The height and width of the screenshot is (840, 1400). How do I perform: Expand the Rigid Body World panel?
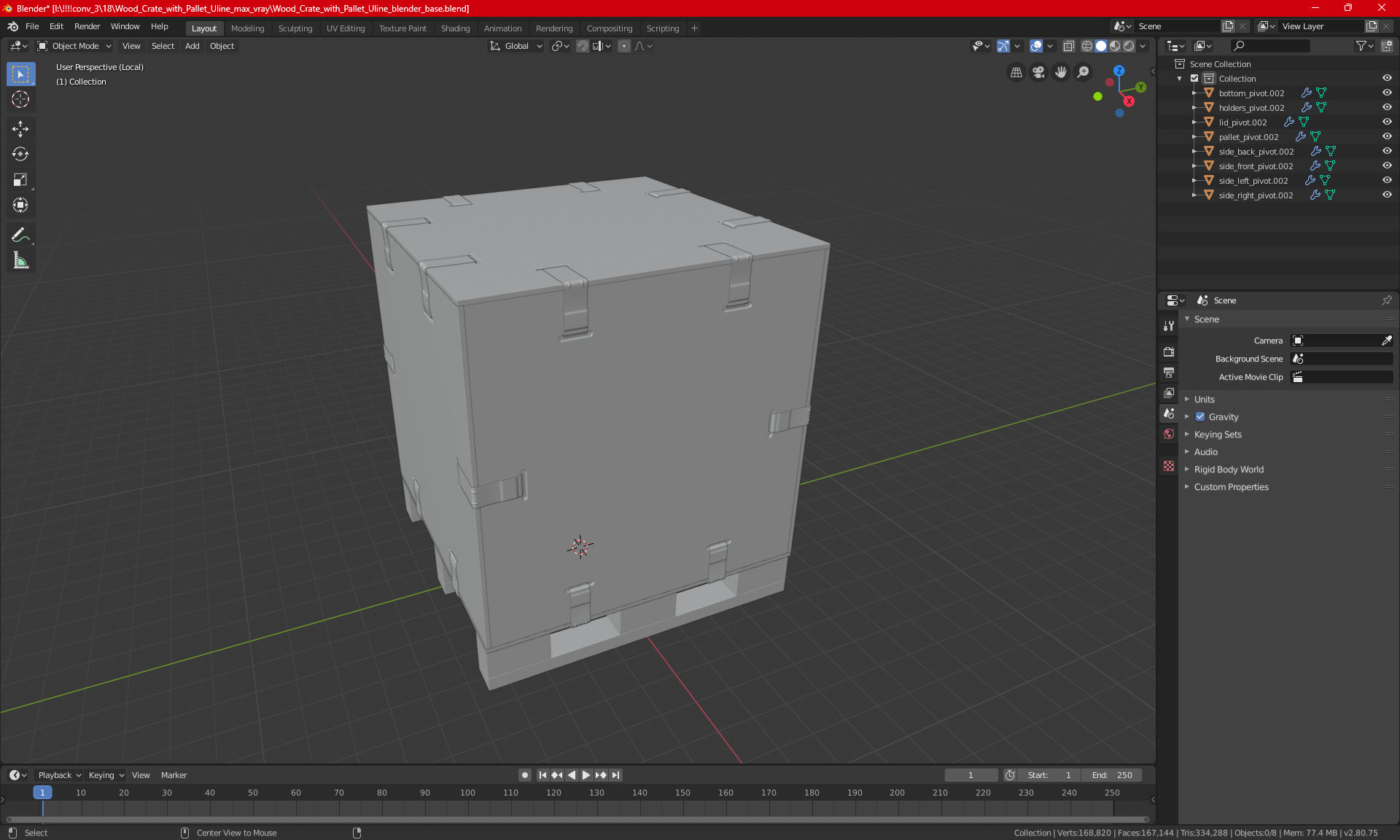[x=1229, y=470]
